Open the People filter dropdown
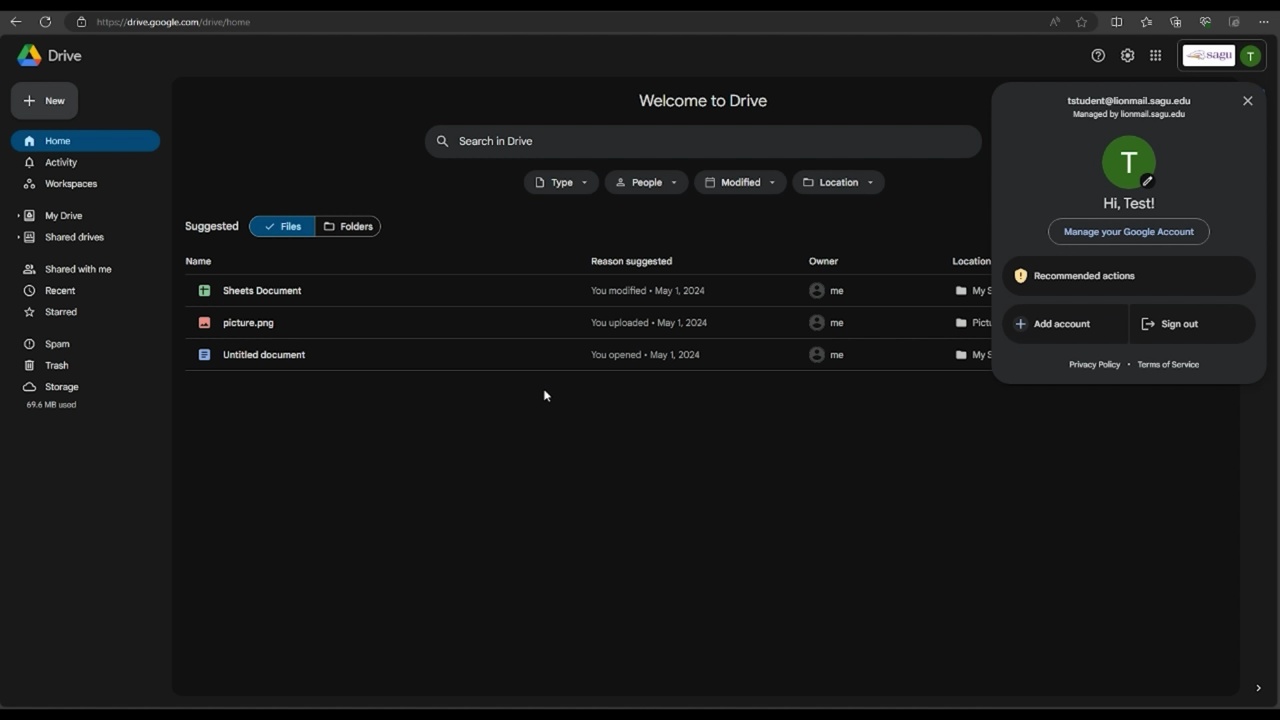The image size is (1280, 720). pos(646,182)
